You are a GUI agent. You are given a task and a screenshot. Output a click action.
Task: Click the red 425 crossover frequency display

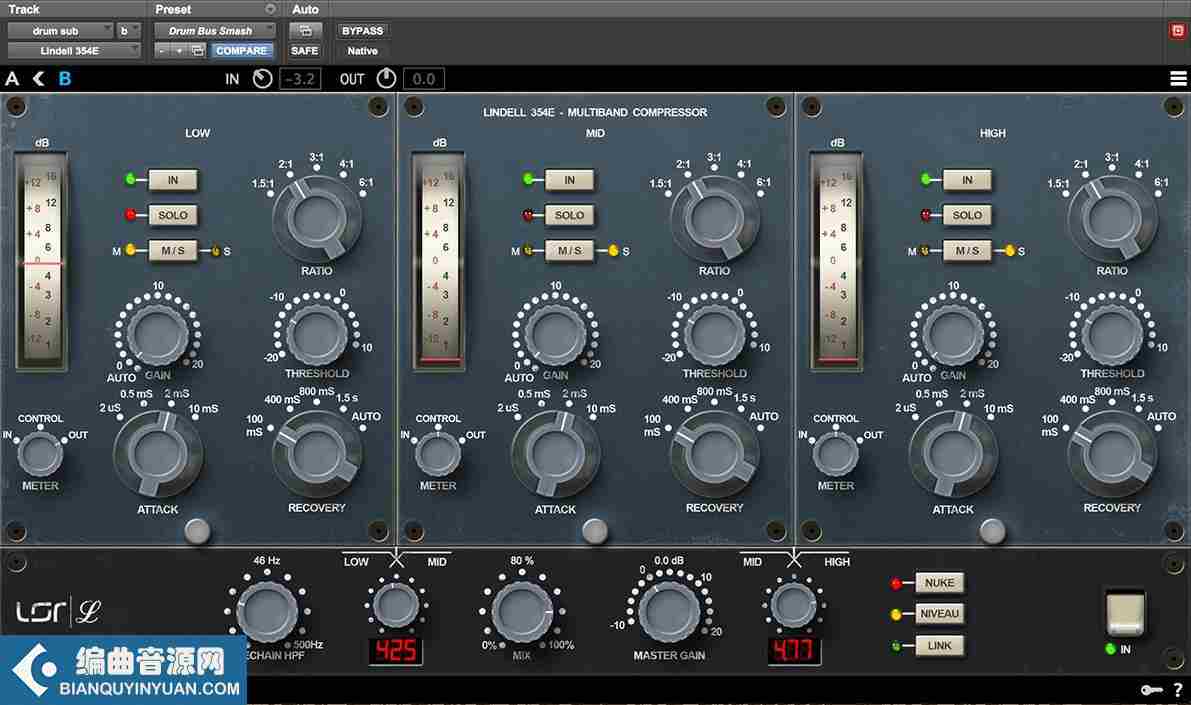[x=396, y=650]
